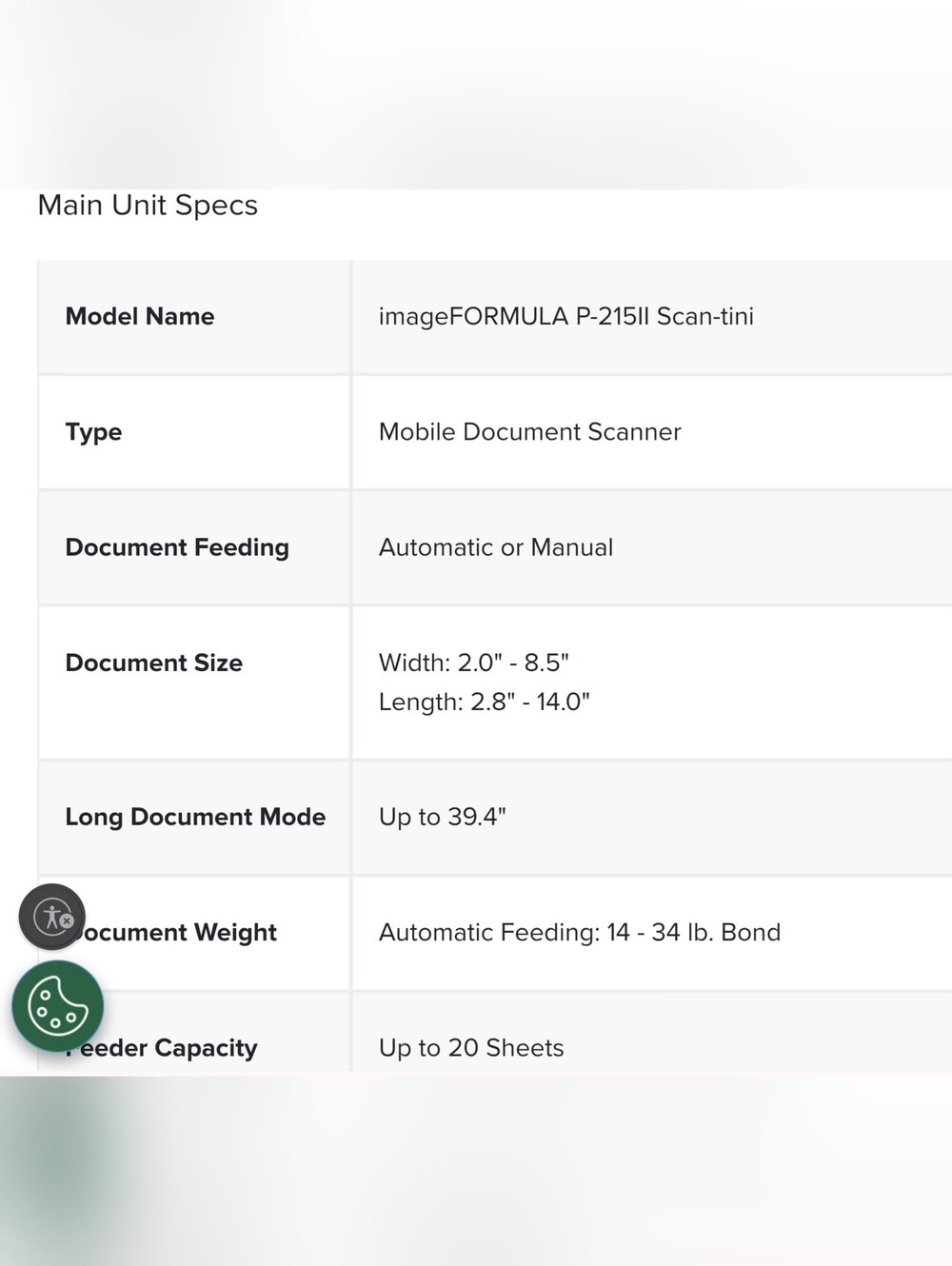Open the accessibility options icon
952x1266 pixels.
pyautogui.click(x=51, y=917)
